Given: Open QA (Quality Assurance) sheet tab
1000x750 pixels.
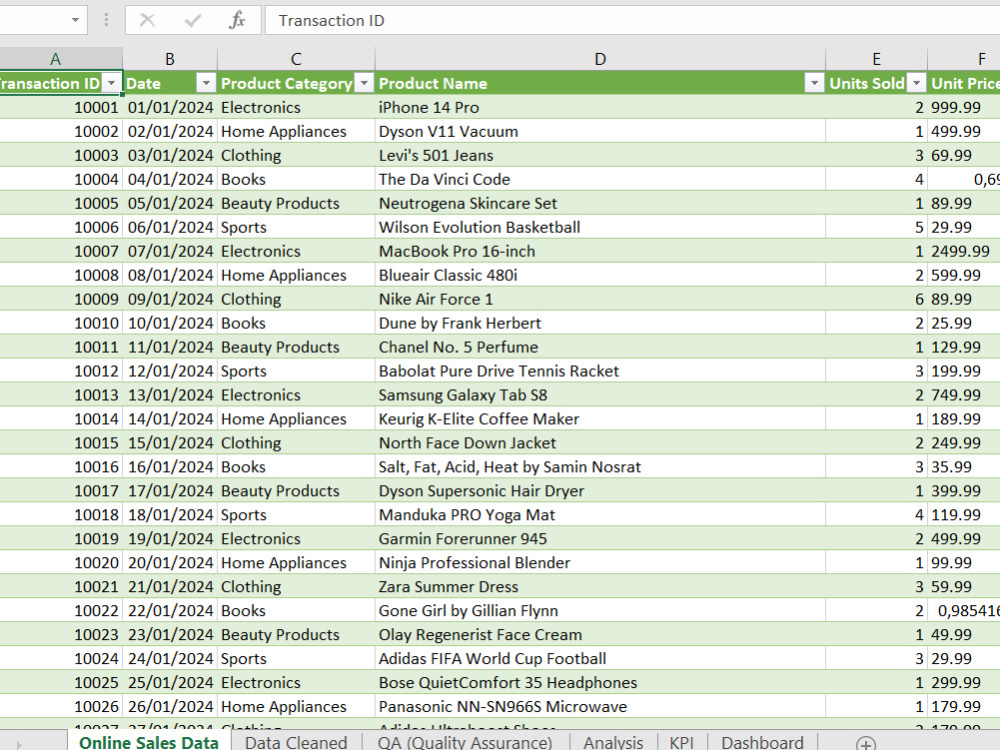Looking at the screenshot, I should (x=464, y=742).
